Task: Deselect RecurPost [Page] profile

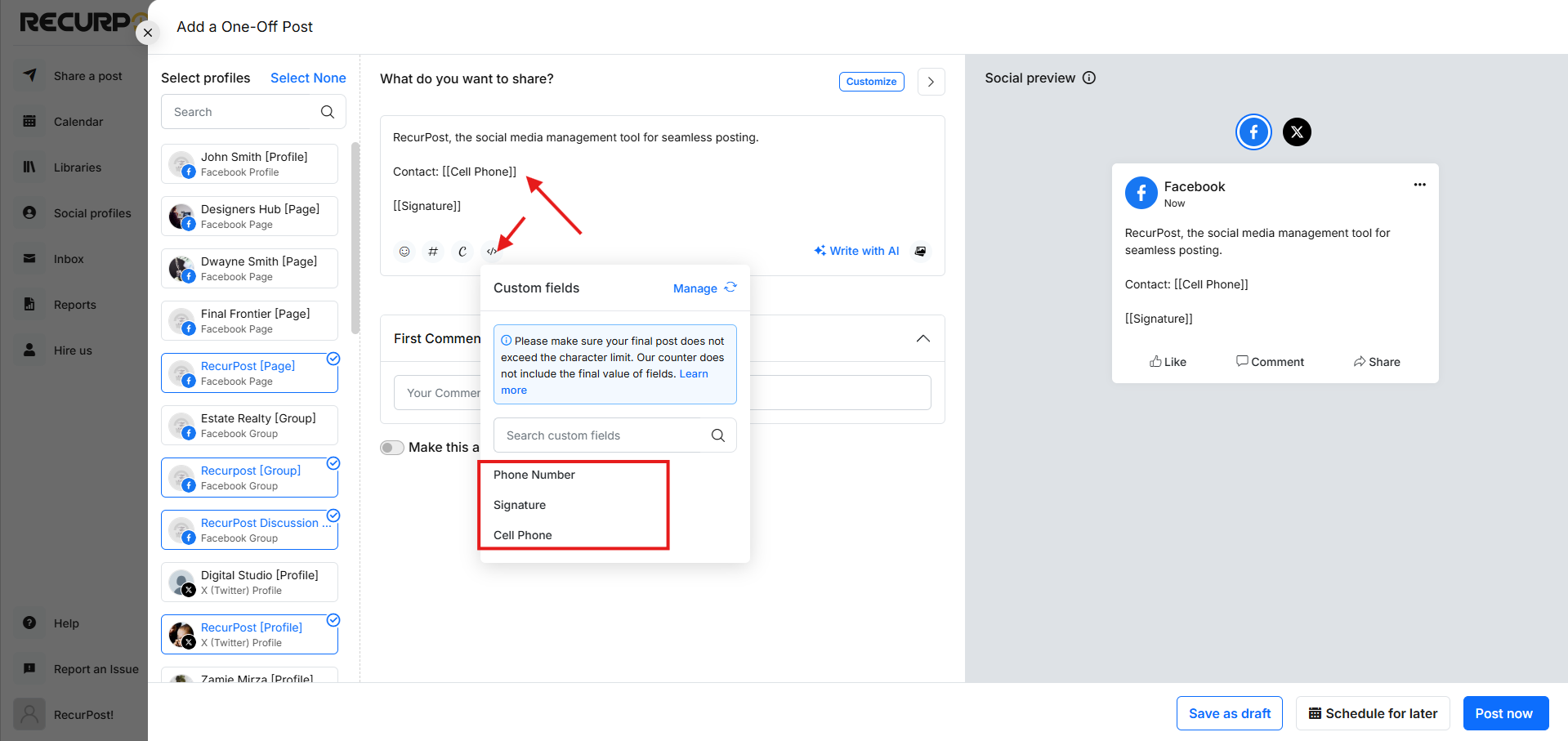Action: click(x=249, y=373)
